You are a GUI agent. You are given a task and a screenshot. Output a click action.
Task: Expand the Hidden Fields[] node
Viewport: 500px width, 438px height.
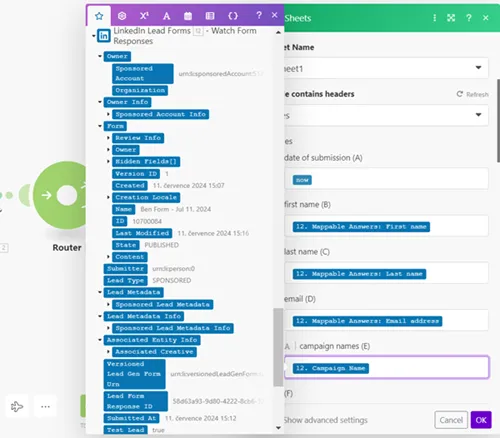pyautogui.click(x=108, y=161)
